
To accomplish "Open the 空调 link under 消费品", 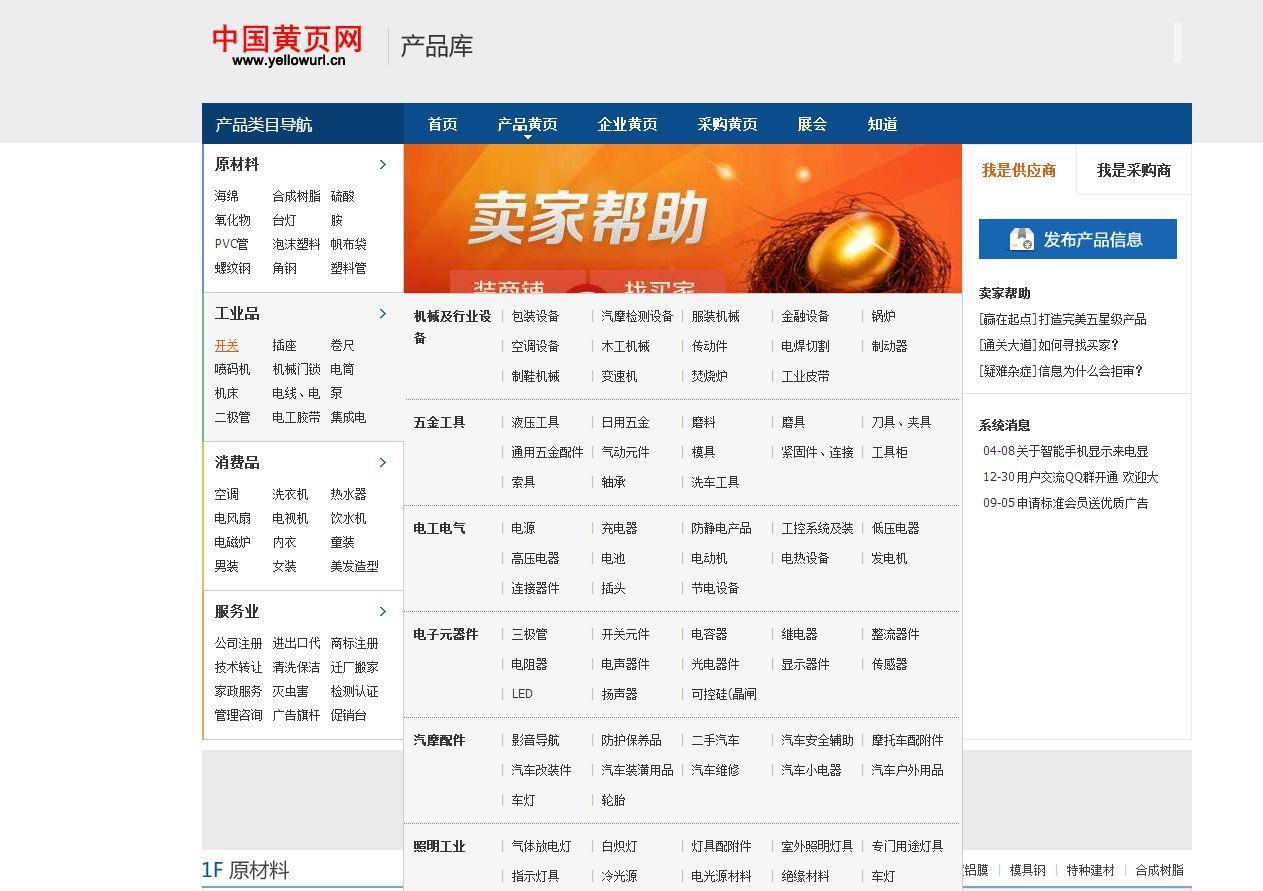I will pos(226,494).
